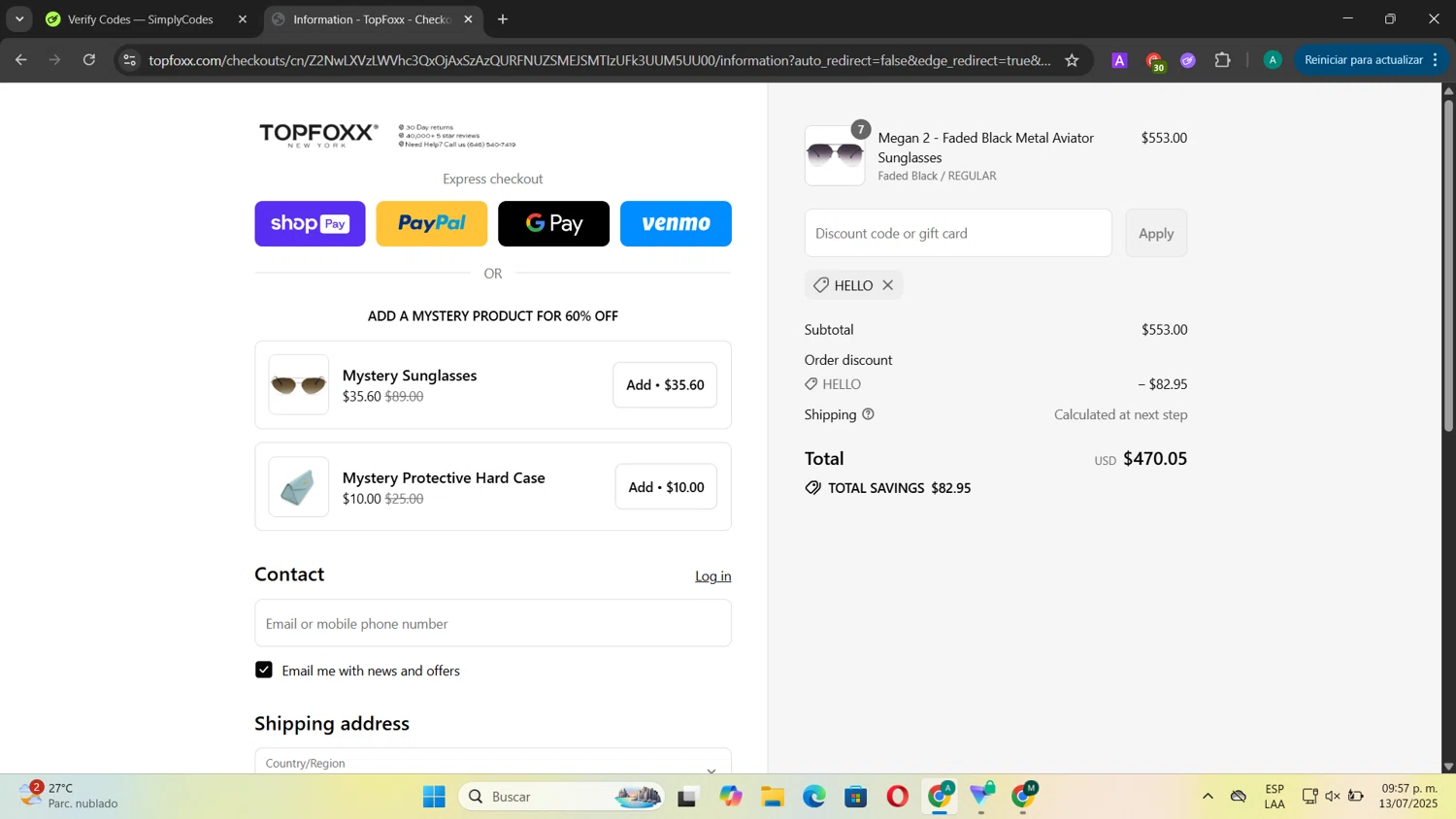Switch to Information TopFoxx Checkout tab
1456x819 pixels.
click(372, 19)
